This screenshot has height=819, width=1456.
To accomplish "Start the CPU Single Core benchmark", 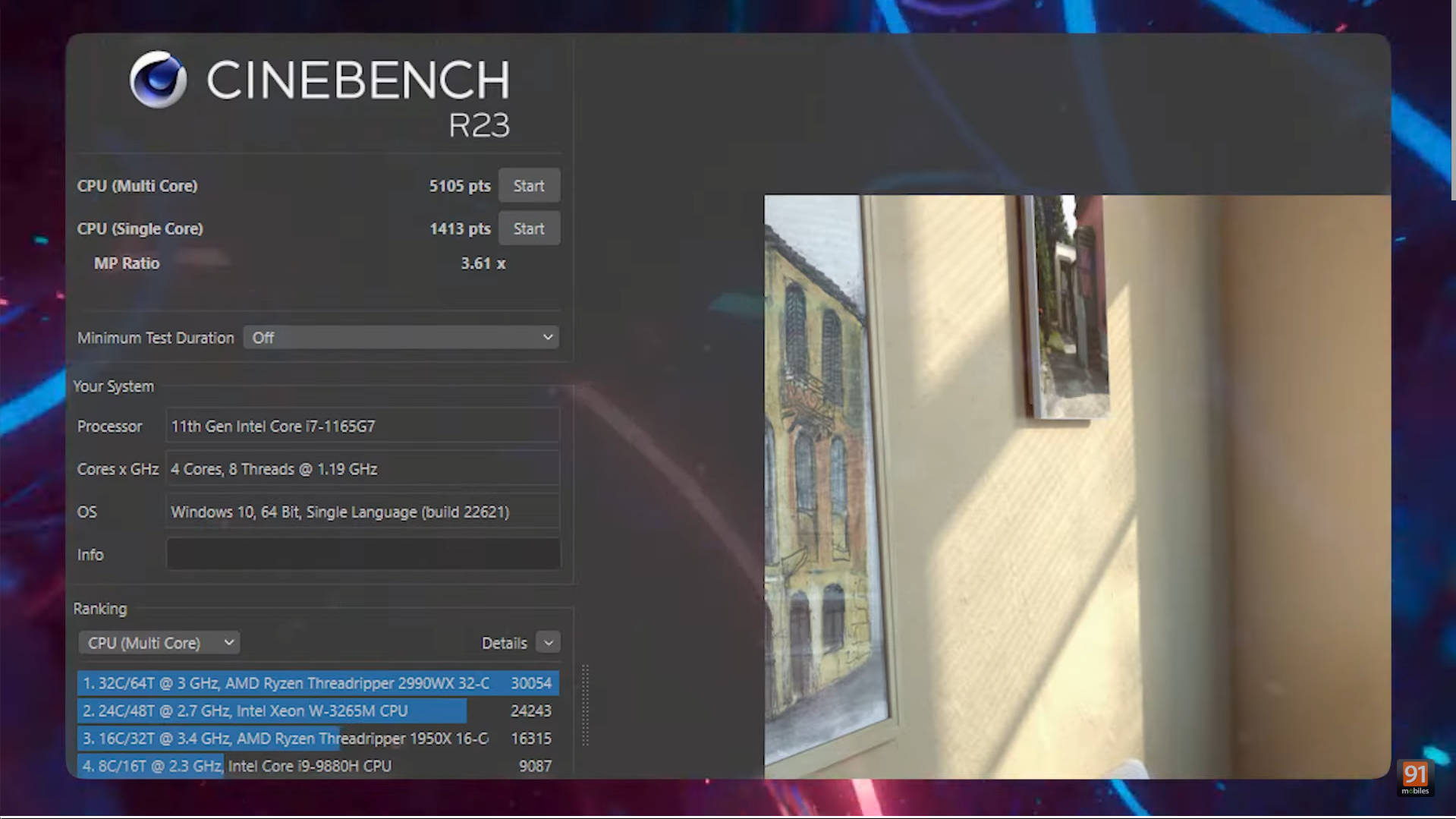I will [529, 228].
